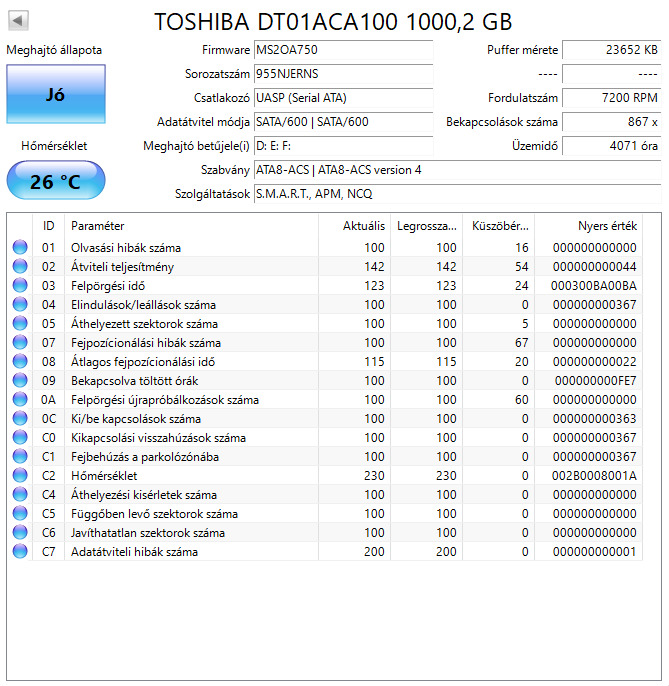
Task: Click status orb for ID 0C row
Action: pyautogui.click(x=20, y=418)
